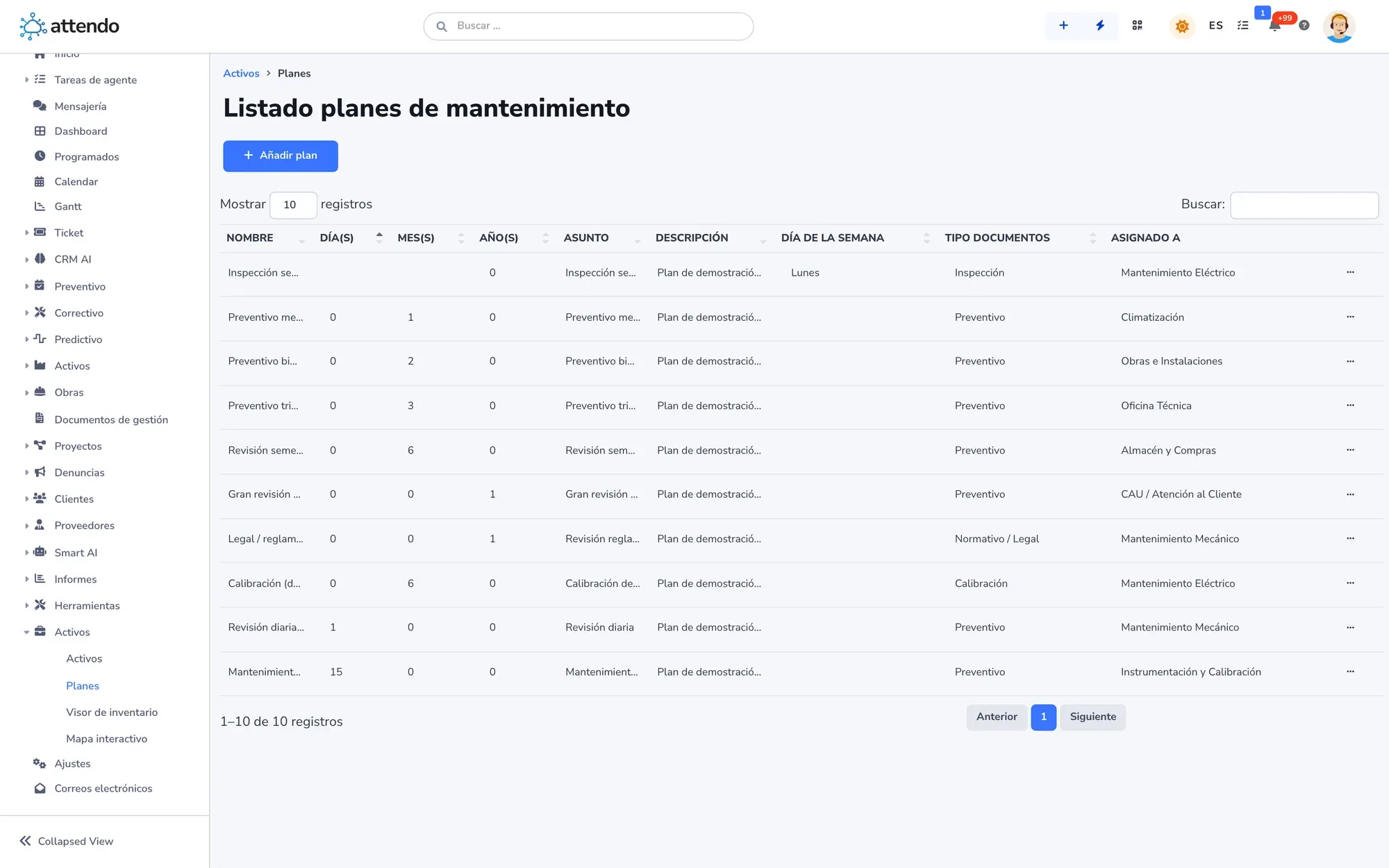Sort the table by MES(ES) column

click(431, 237)
